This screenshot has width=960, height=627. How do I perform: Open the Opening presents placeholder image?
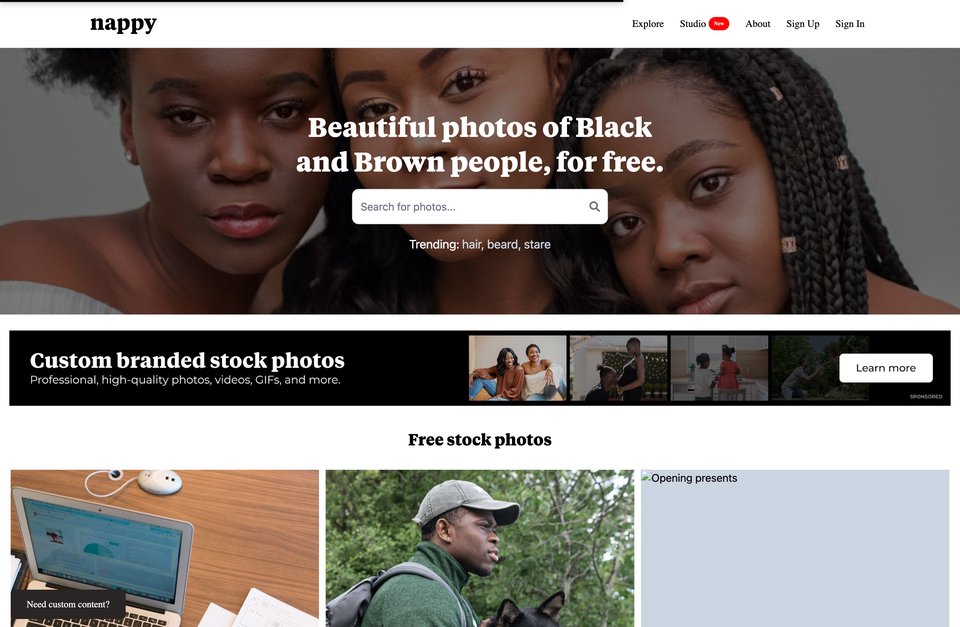[795, 549]
